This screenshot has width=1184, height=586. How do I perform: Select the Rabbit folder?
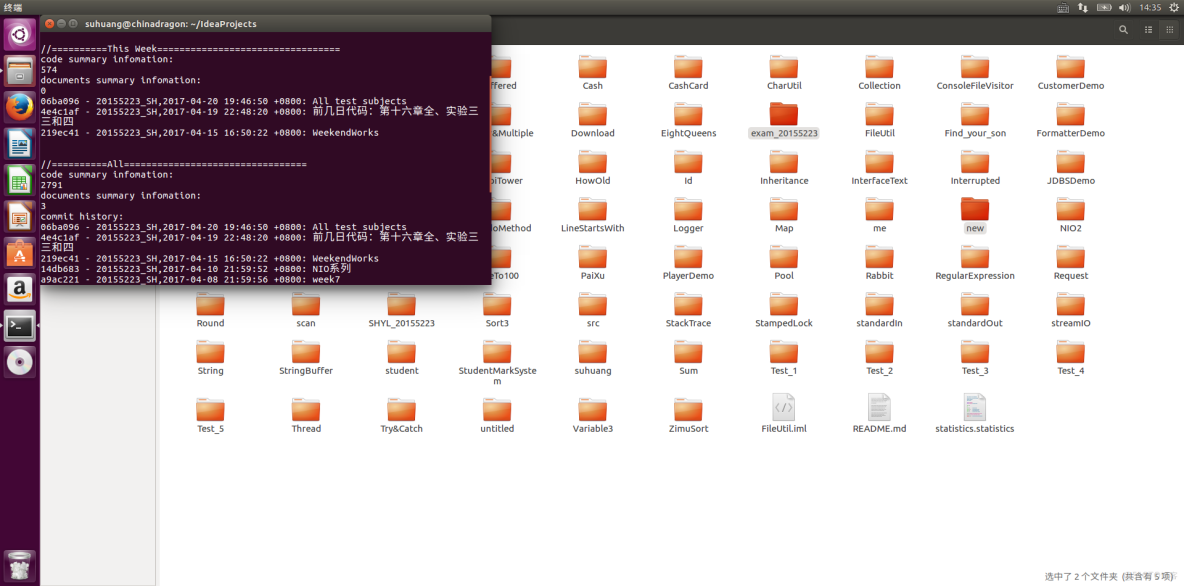(880, 264)
